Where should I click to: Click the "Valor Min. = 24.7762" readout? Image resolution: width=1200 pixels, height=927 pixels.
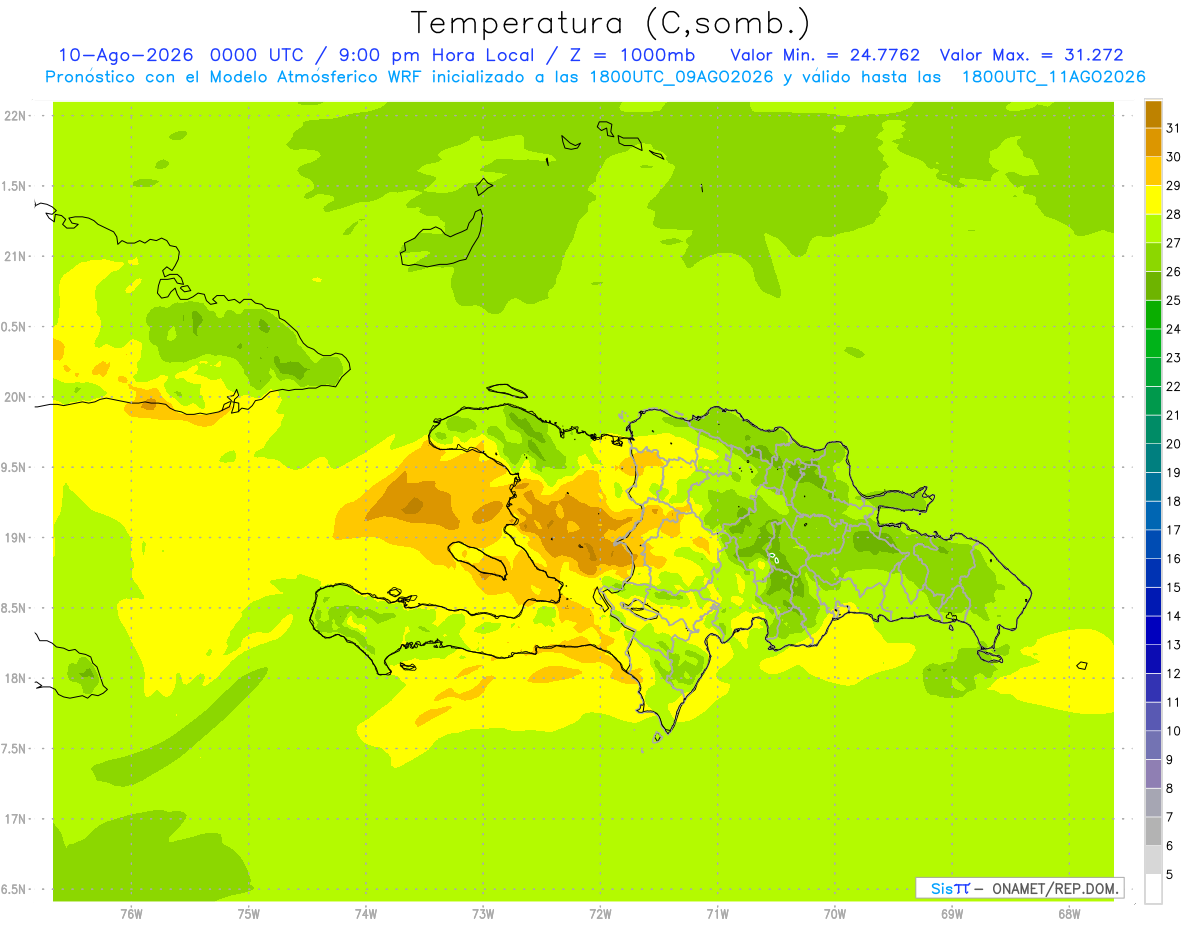(825, 55)
